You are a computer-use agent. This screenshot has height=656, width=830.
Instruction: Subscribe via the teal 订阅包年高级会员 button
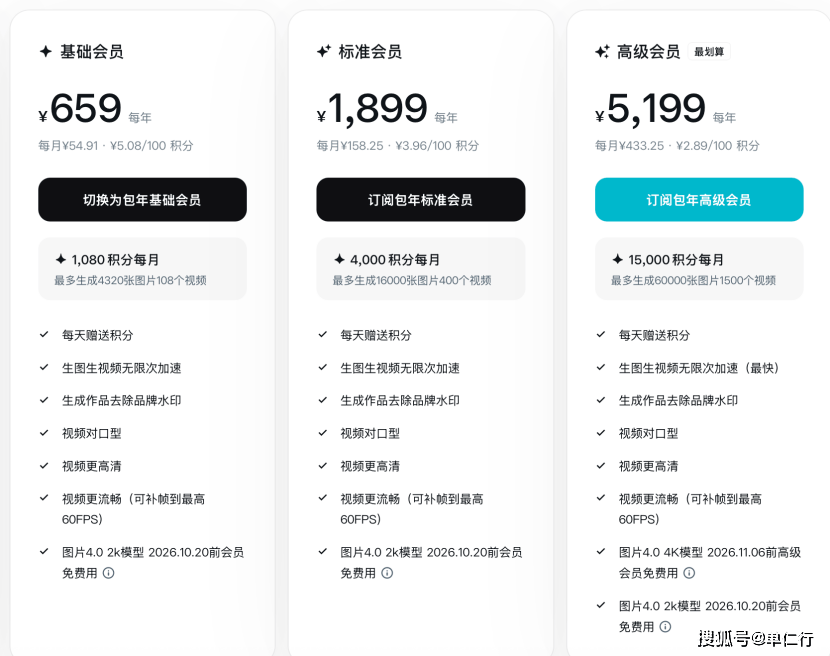pos(698,200)
